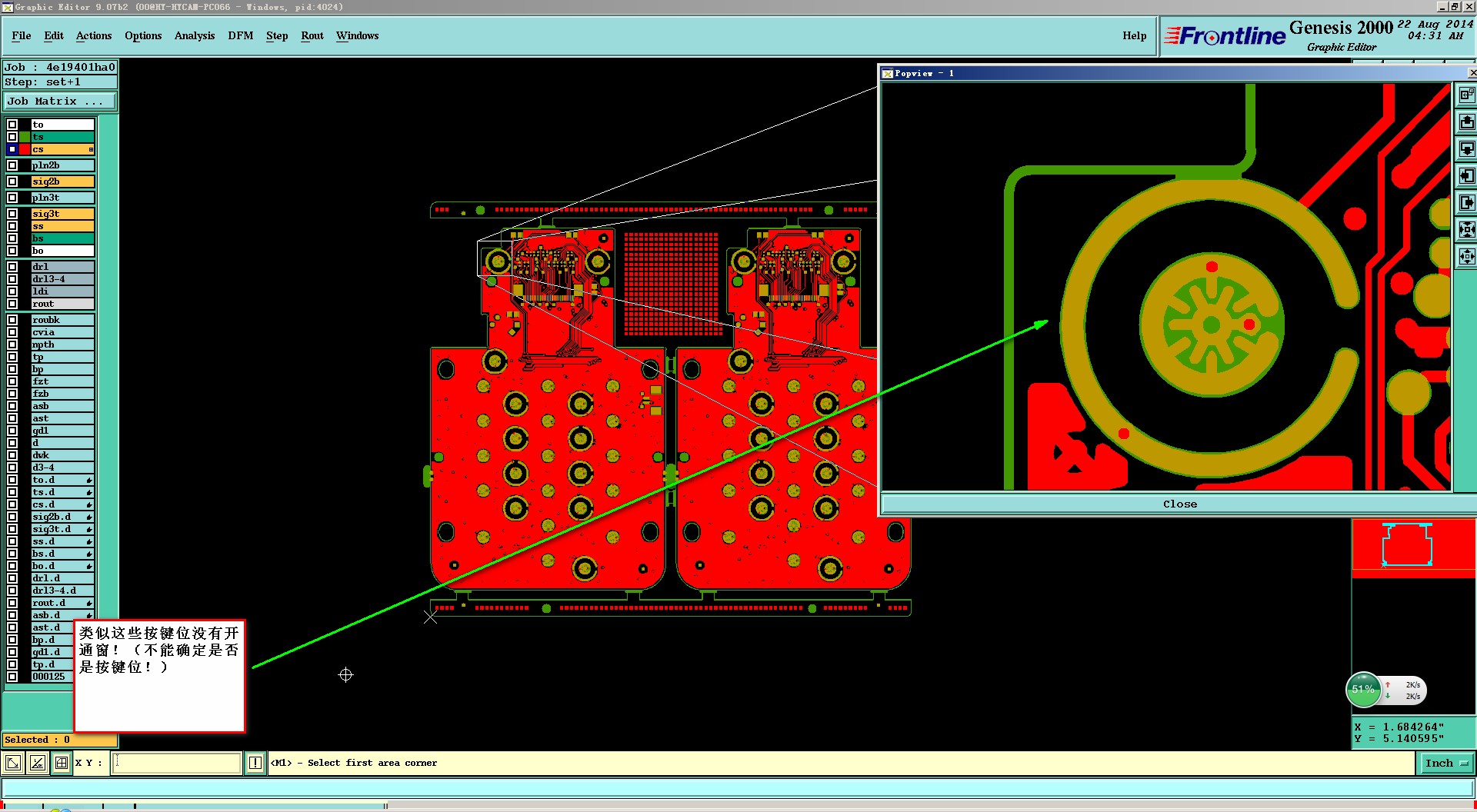Pan the Popview up with the up-arrow icon

1467,122
